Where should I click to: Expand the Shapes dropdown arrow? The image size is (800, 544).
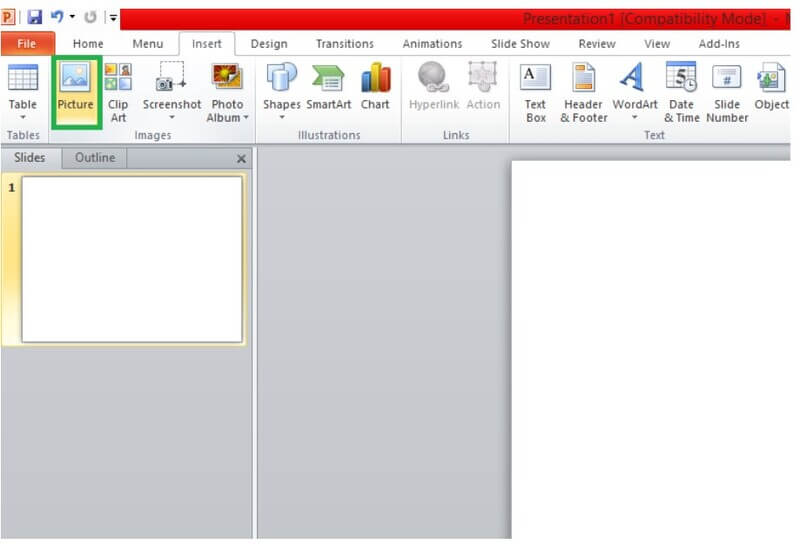click(282, 117)
